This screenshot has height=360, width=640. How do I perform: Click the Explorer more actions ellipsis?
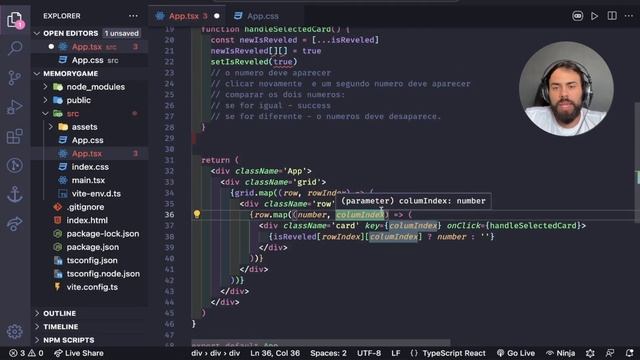tap(133, 16)
